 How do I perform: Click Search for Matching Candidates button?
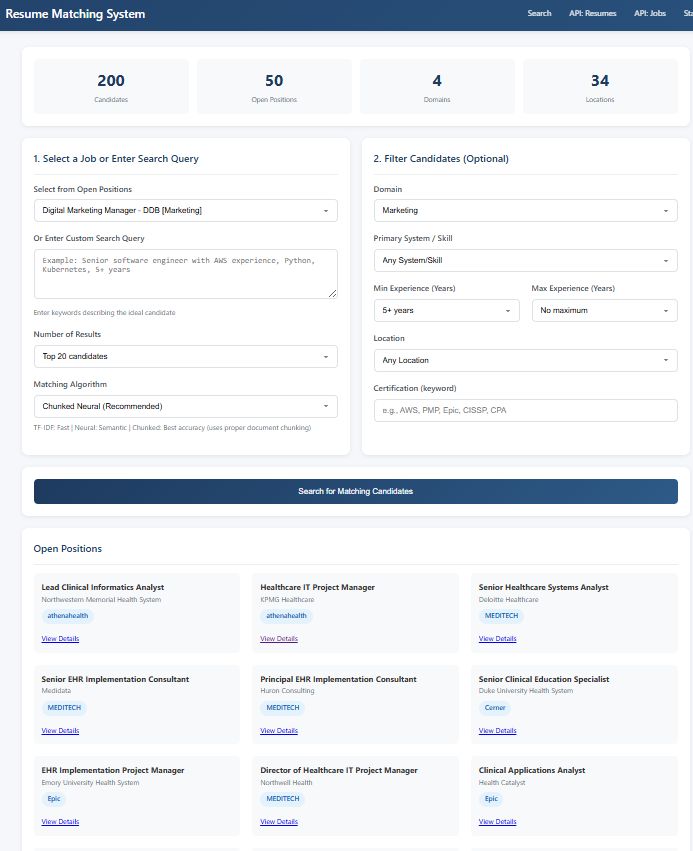(355, 491)
